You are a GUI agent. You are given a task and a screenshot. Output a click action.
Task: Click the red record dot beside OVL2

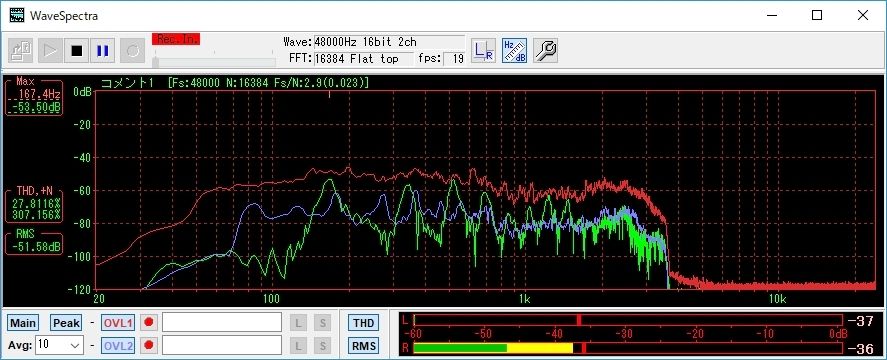(149, 345)
